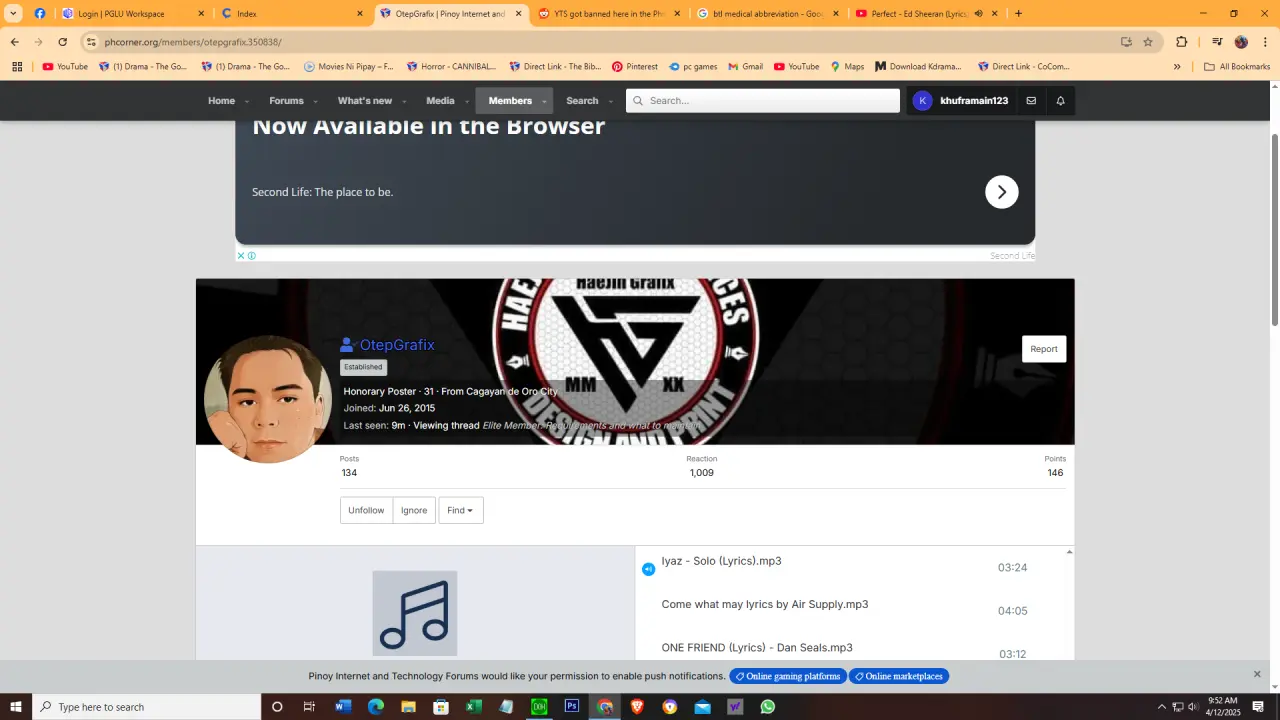1280x720 pixels.
Task: Click the Report button on profile banner
Action: [1044, 349]
